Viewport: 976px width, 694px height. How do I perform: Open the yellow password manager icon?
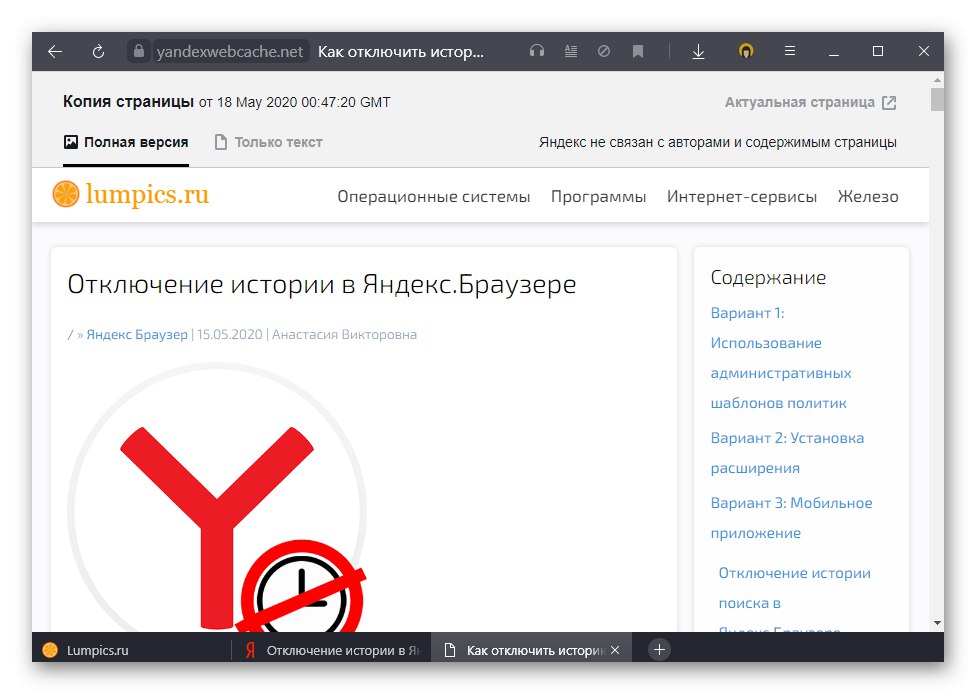[746, 51]
